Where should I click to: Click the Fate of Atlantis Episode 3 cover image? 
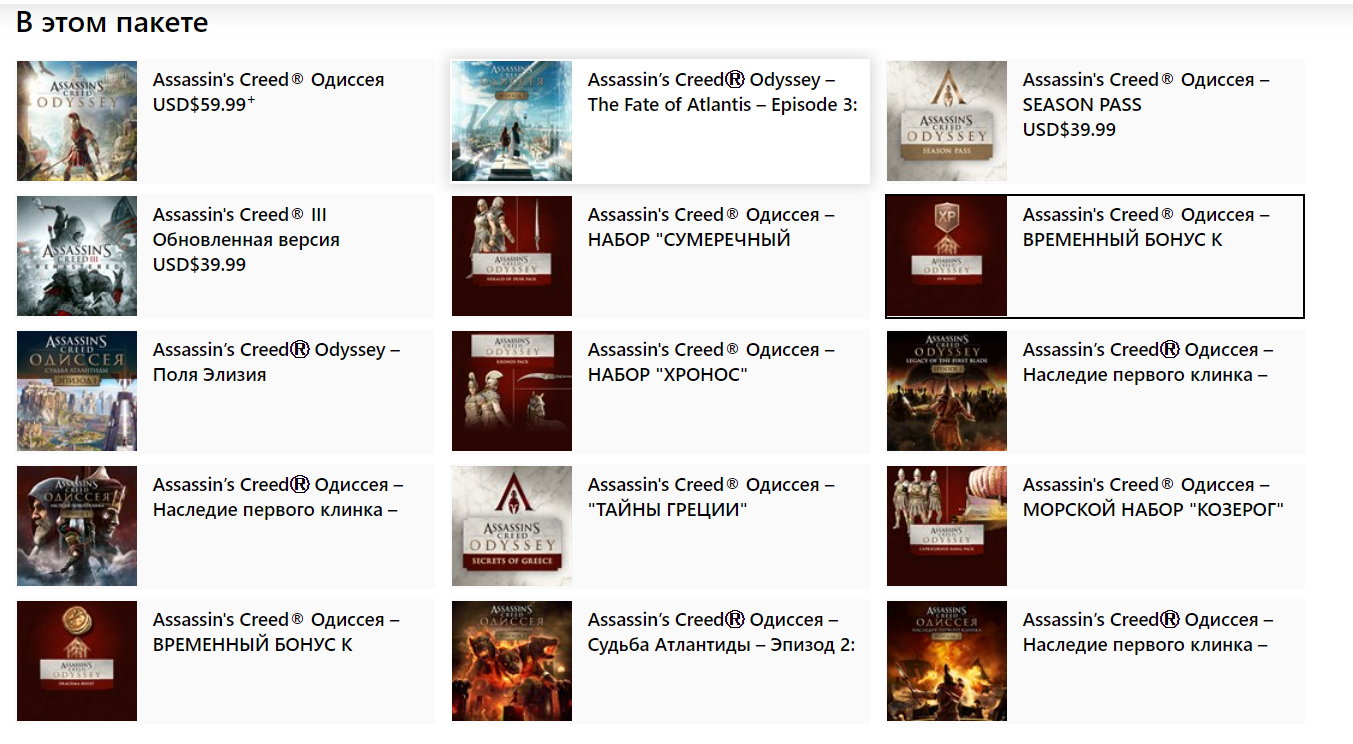pos(512,121)
